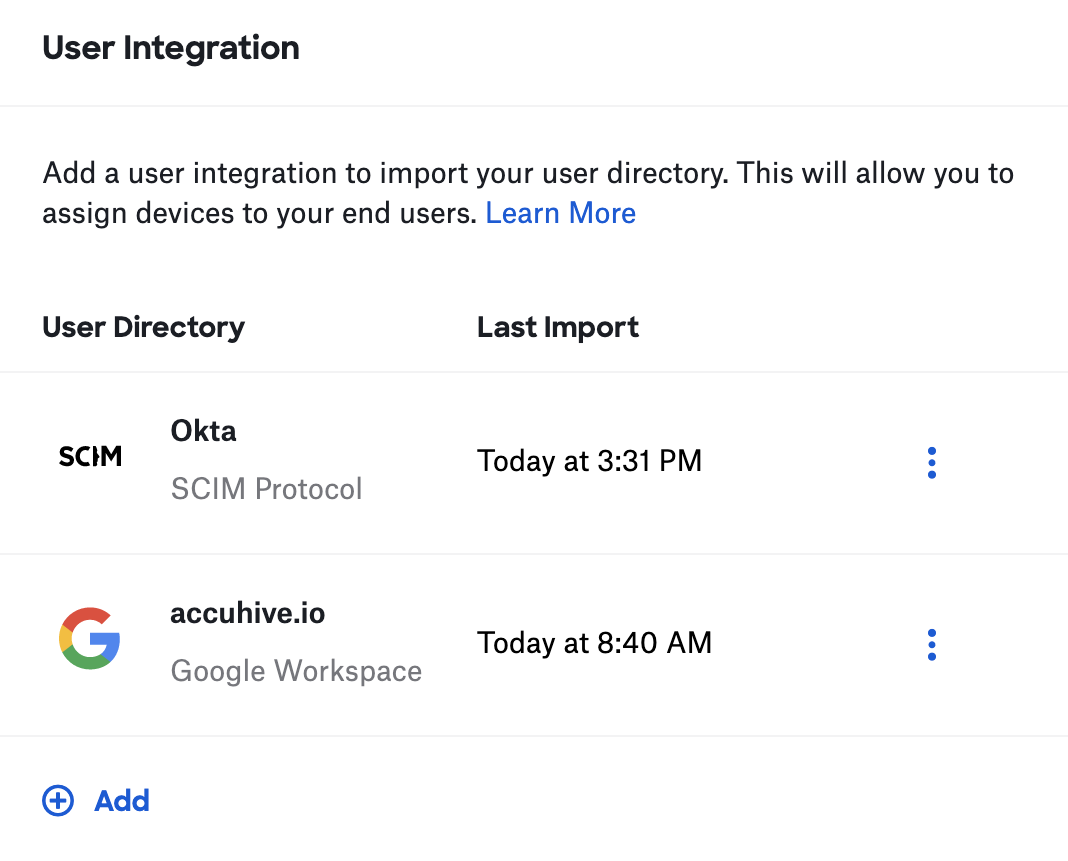Open the three-dot menu for Okta
Viewport: 1068px width, 861px height.
931,463
